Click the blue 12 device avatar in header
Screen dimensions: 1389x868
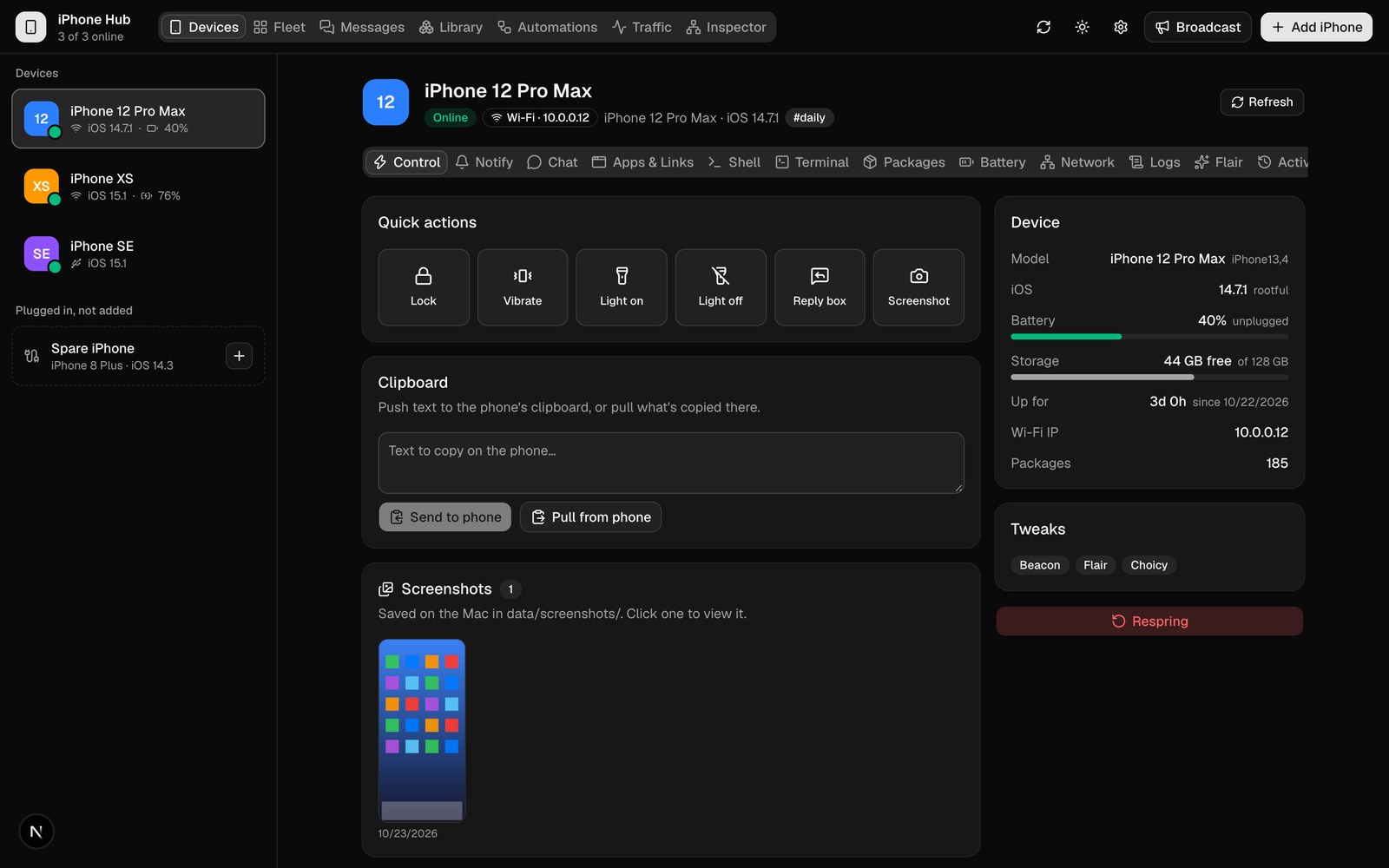point(385,102)
